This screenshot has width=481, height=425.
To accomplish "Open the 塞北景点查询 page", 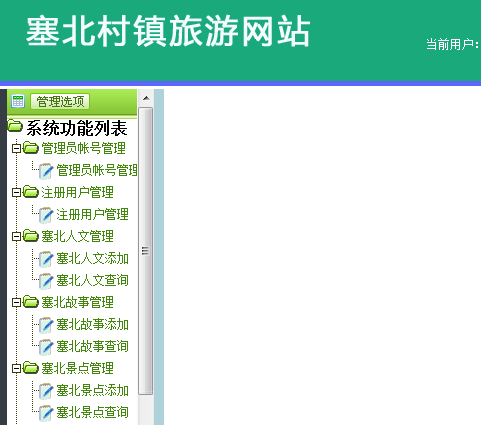I will coord(92,412).
